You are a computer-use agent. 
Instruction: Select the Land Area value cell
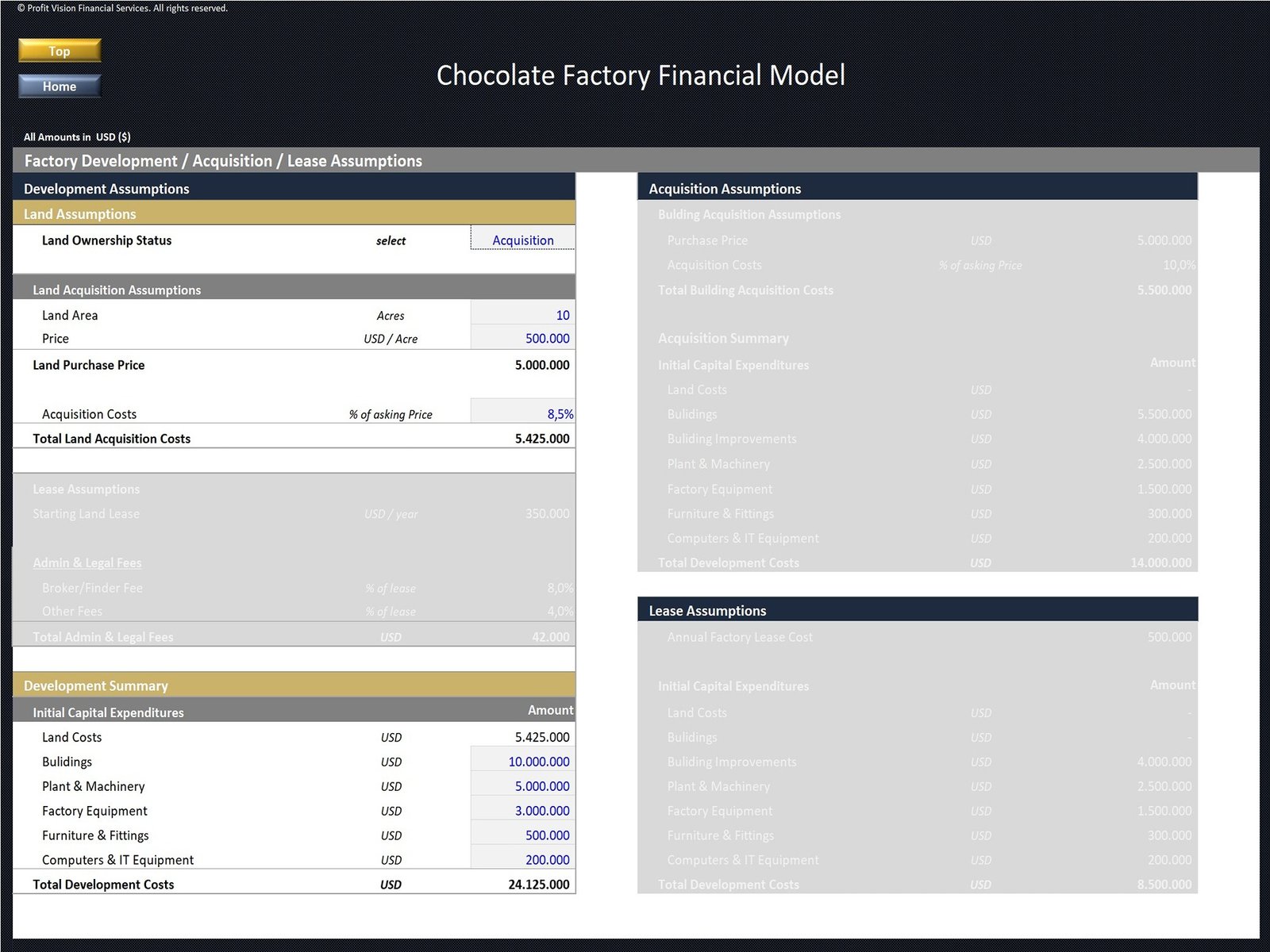click(x=522, y=315)
